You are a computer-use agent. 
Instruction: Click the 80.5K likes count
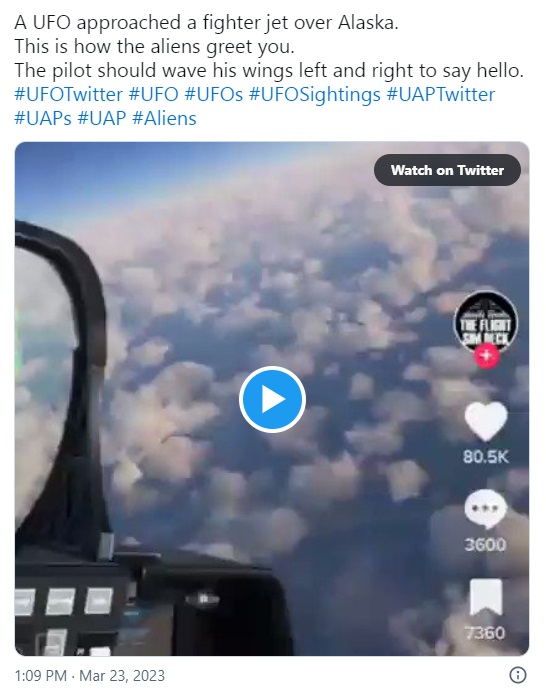(x=486, y=457)
